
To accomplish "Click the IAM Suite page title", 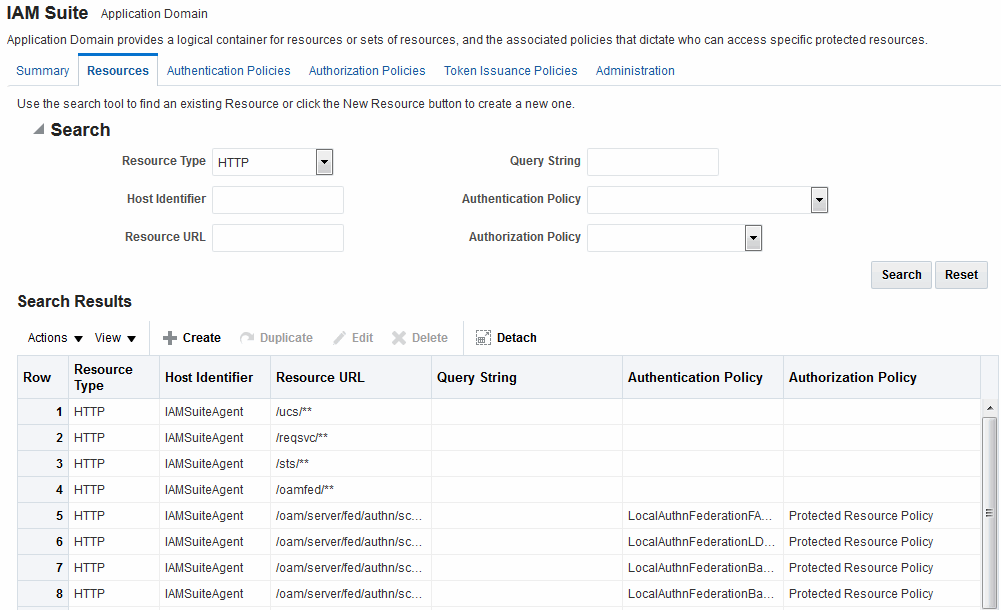I will pos(47,13).
